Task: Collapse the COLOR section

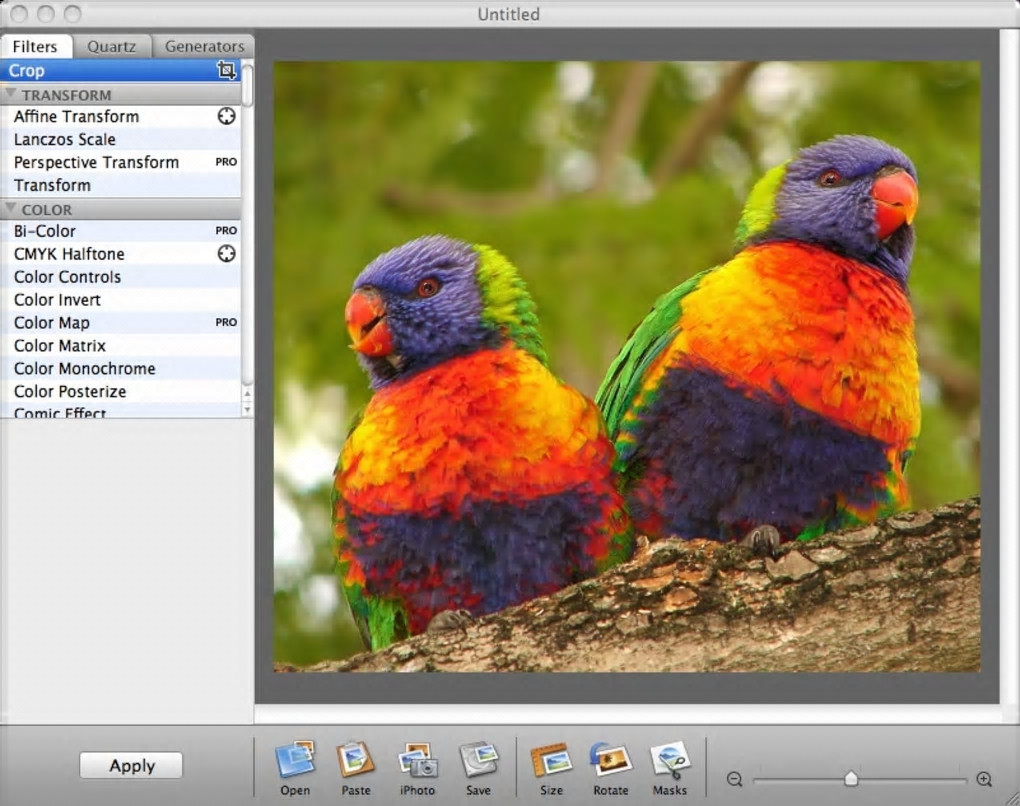Action: pyautogui.click(x=11, y=209)
